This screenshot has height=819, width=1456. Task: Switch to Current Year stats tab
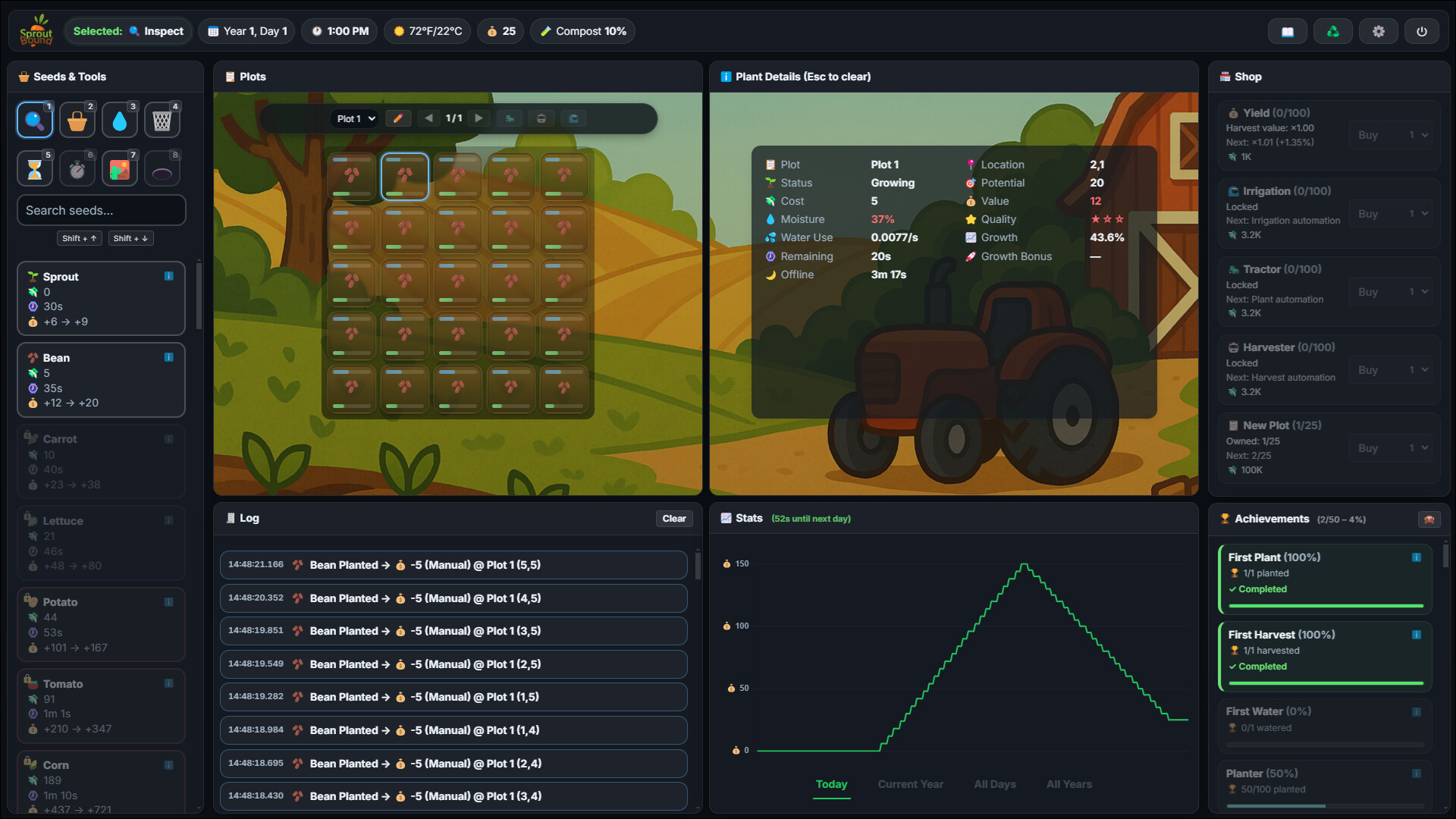(910, 784)
